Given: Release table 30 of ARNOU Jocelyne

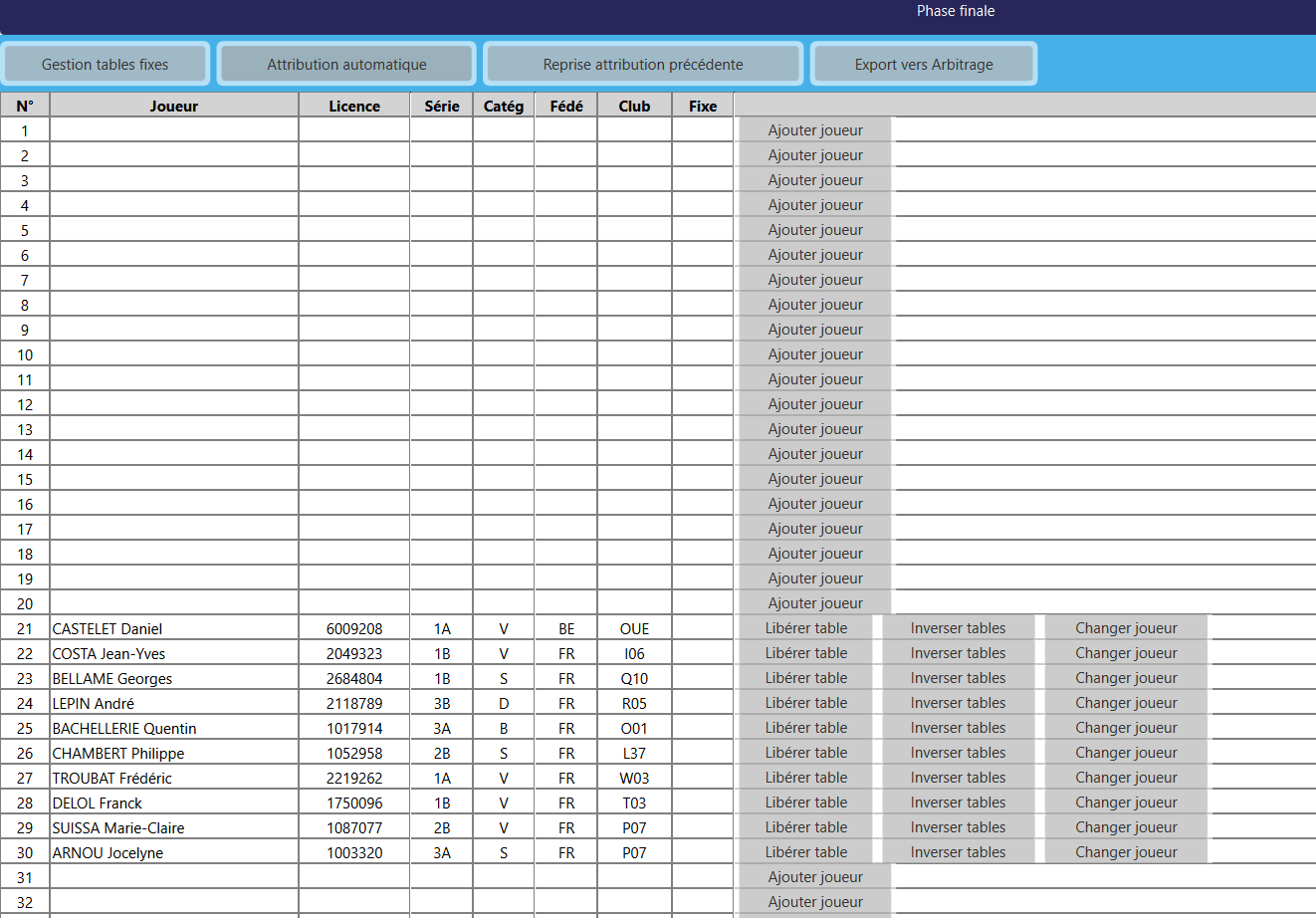Looking at the screenshot, I should [x=806, y=852].
